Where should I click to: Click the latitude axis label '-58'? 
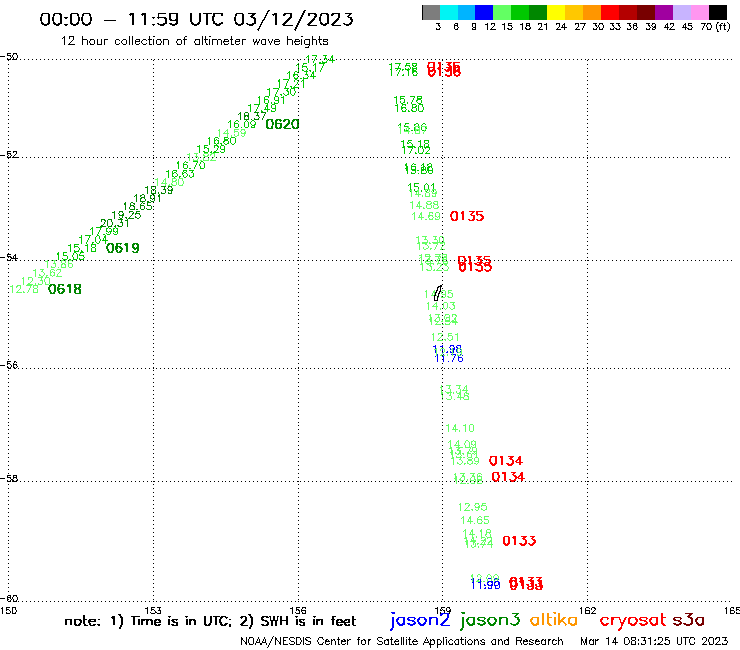[x=9, y=479]
